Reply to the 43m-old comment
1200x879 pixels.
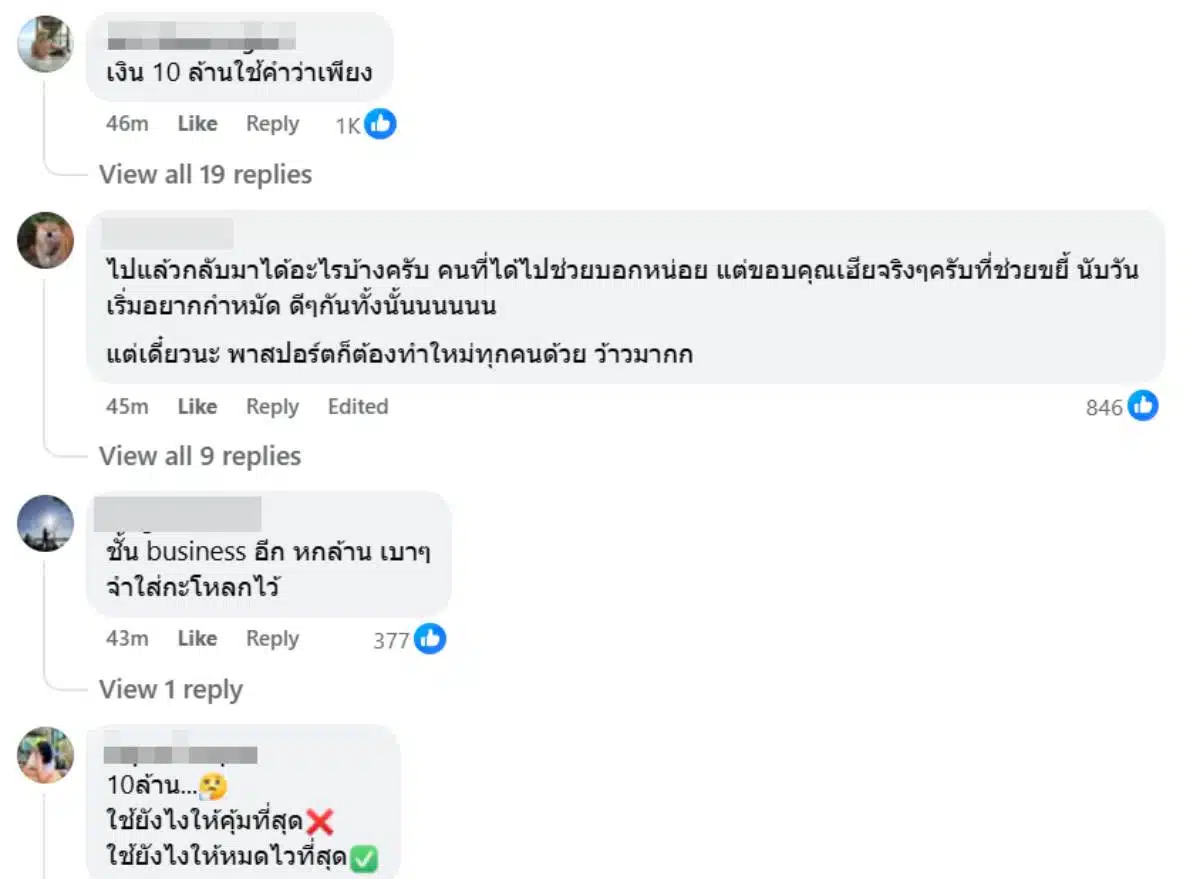tap(272, 639)
